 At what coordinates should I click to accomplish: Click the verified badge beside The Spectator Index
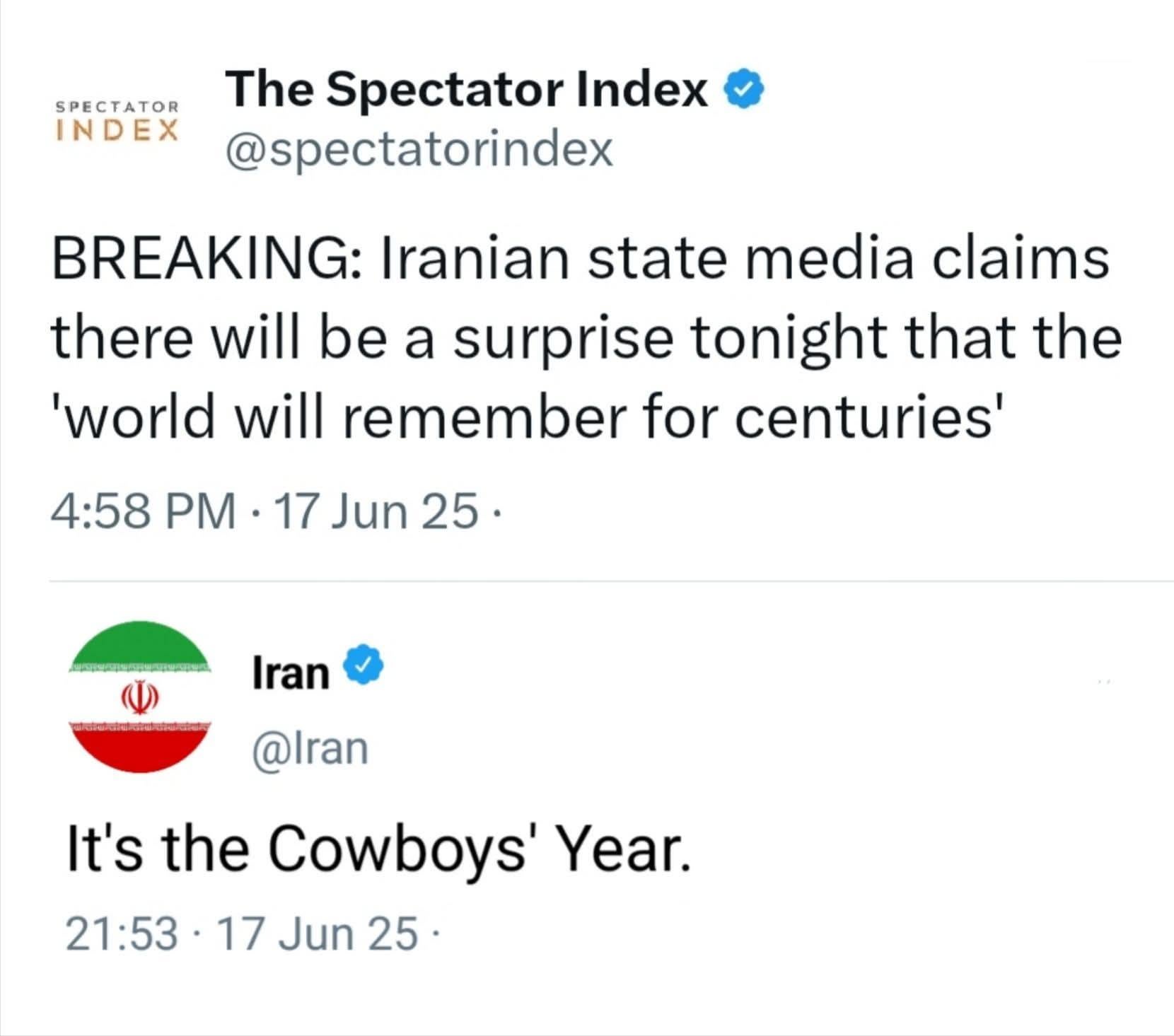pyautogui.click(x=743, y=90)
